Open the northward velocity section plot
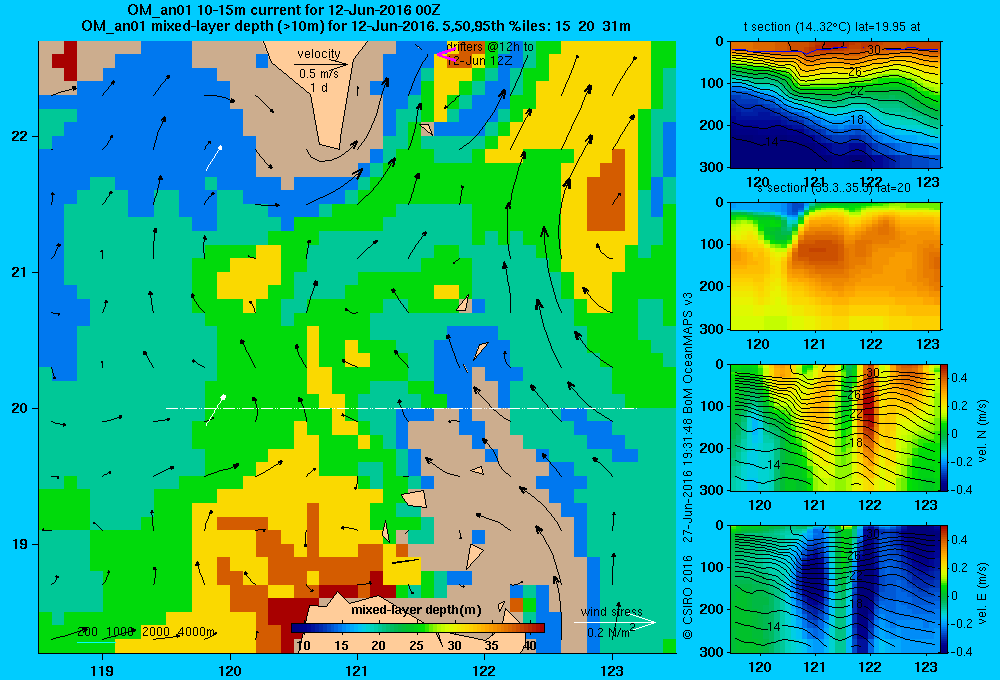The height and width of the screenshot is (680, 1000). (835, 427)
